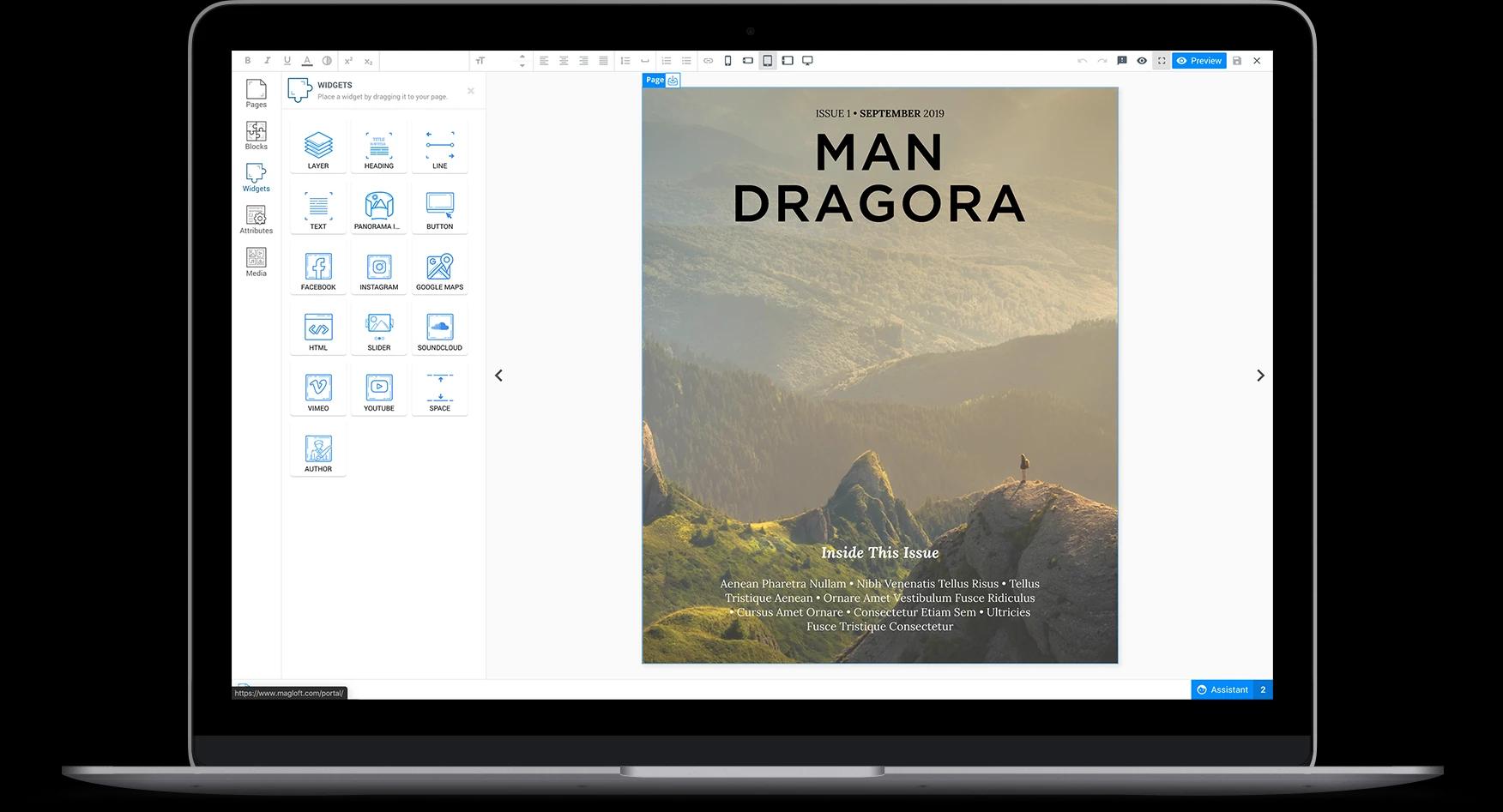
Task: Select the Author widget
Action: pos(318,452)
